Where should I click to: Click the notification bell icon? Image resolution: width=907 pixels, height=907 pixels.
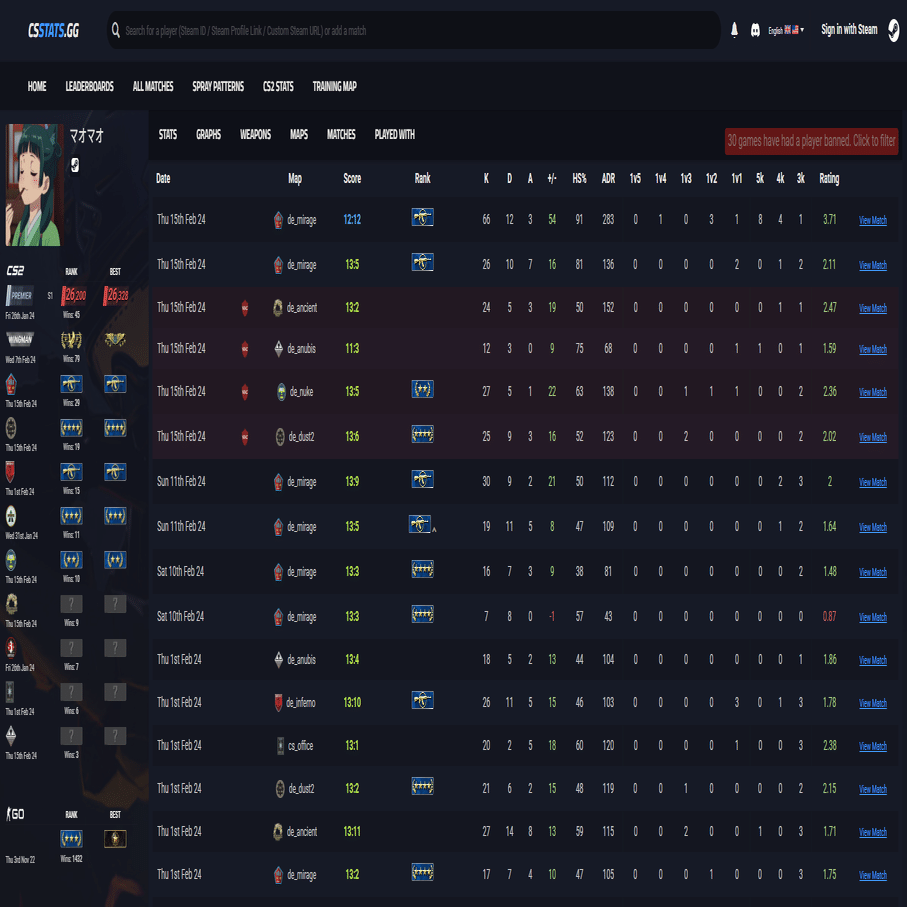click(x=734, y=30)
